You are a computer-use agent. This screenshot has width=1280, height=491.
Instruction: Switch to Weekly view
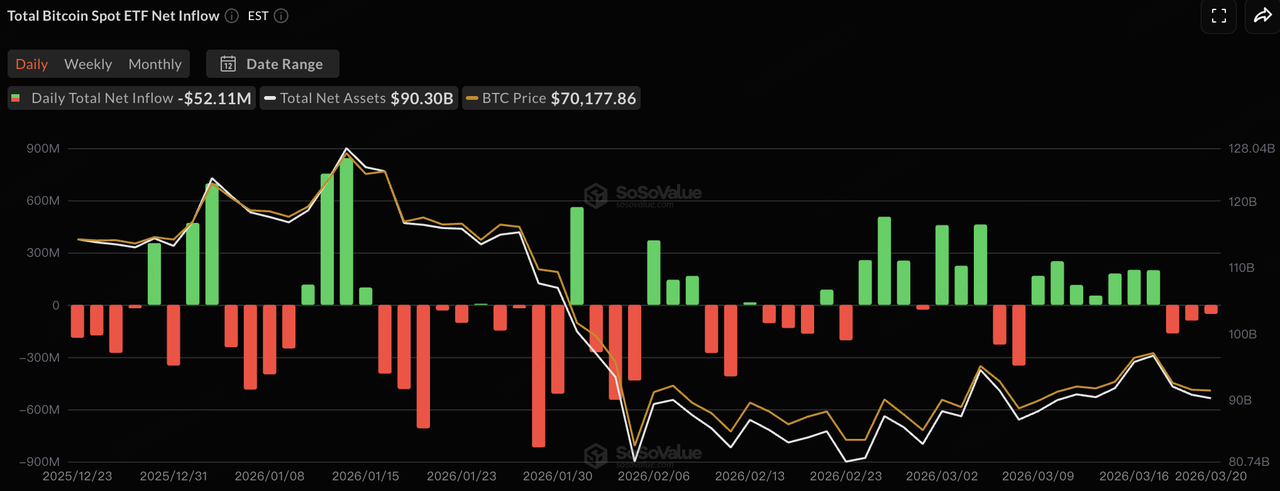click(88, 64)
